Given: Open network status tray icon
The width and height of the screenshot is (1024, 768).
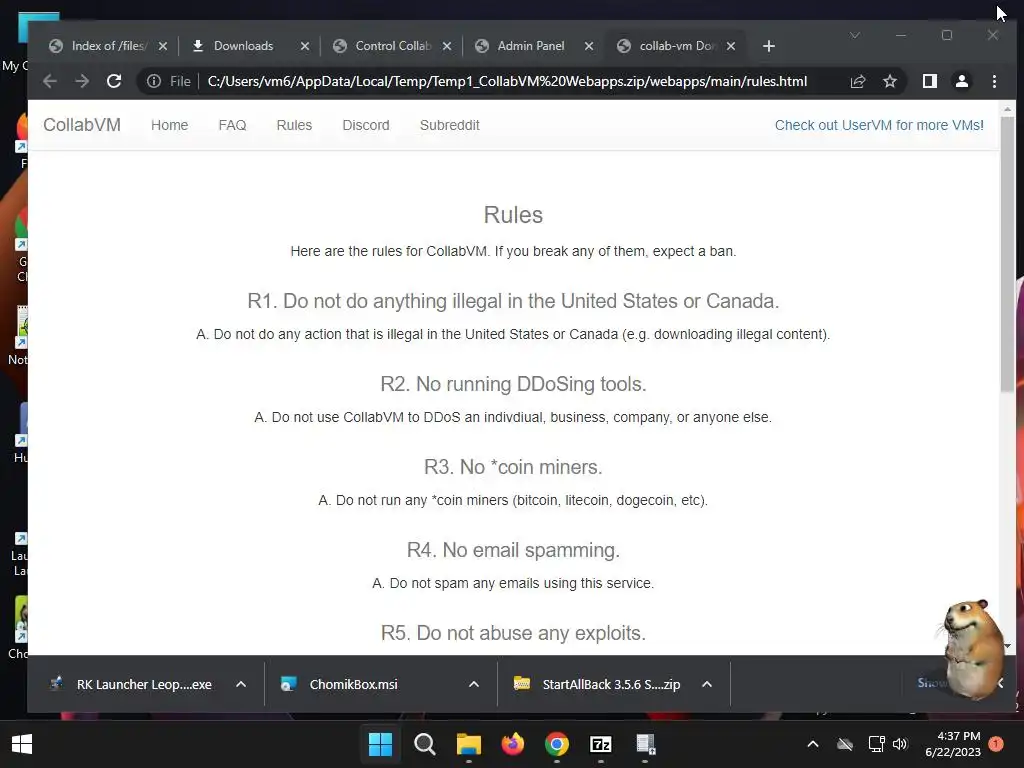Looking at the screenshot, I should (876, 744).
